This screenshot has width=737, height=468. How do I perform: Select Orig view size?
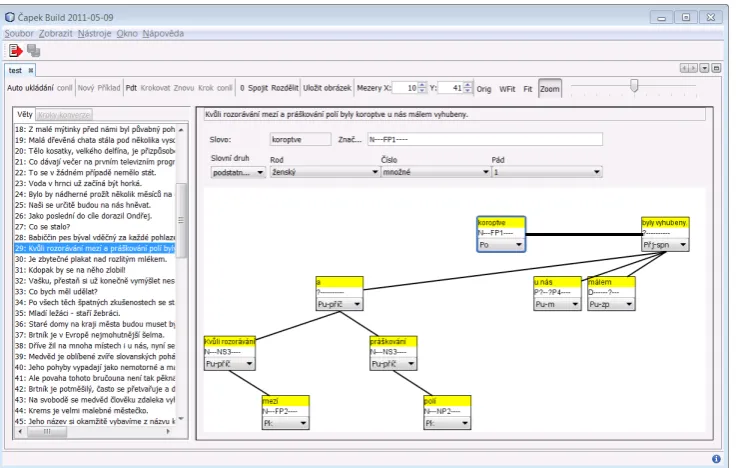[x=484, y=89]
